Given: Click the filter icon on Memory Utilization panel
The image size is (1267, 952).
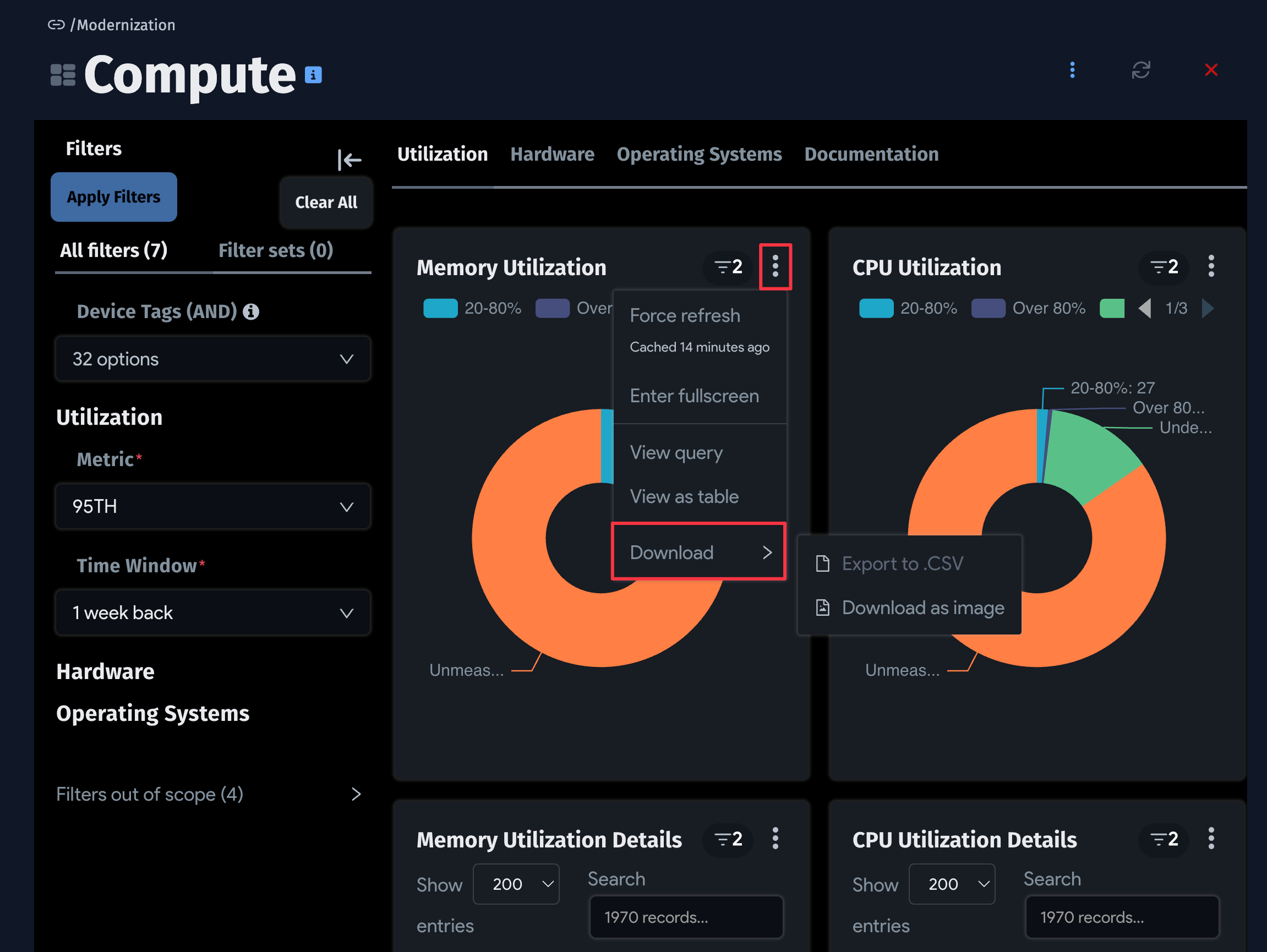Looking at the screenshot, I should pyautogui.click(x=727, y=266).
